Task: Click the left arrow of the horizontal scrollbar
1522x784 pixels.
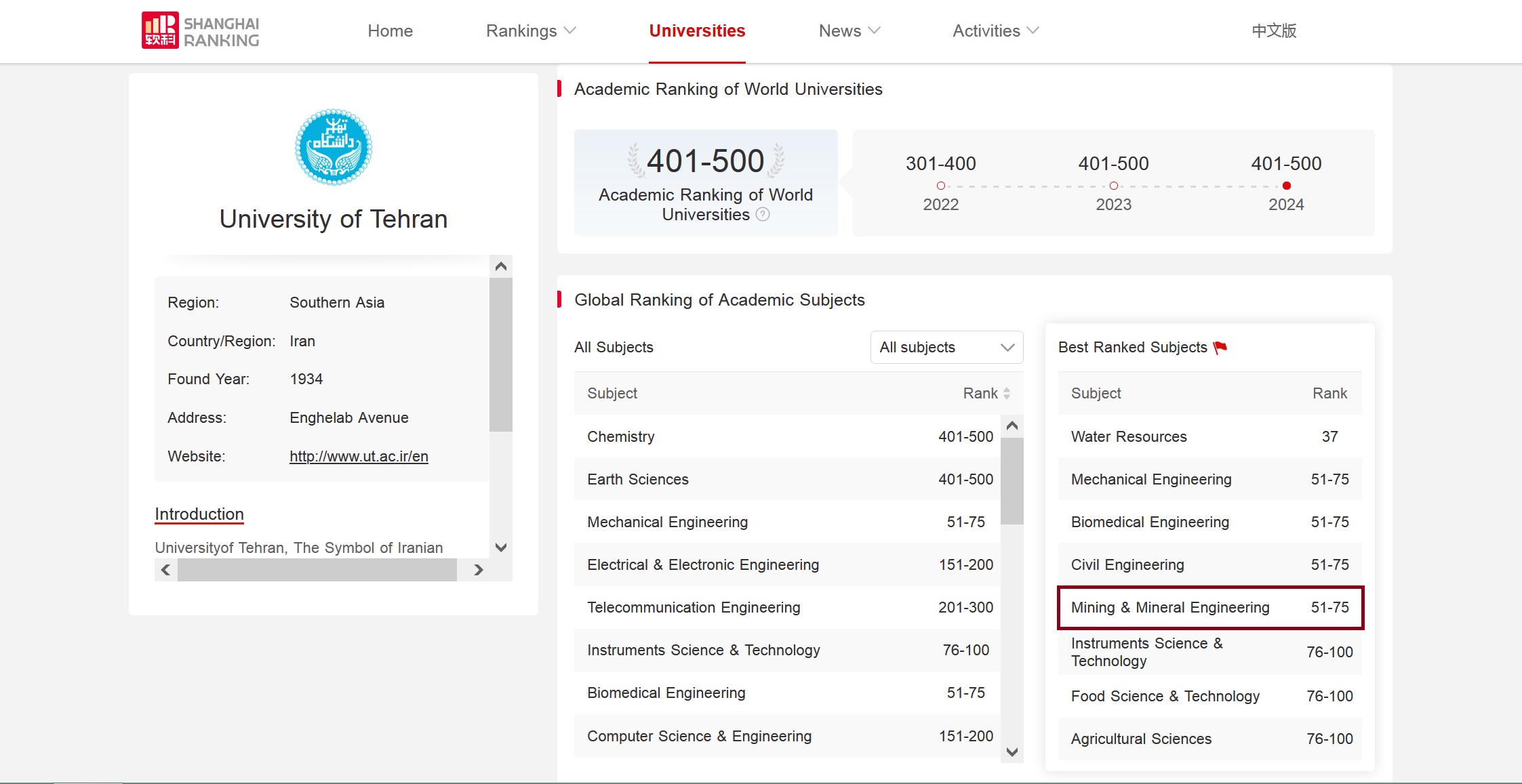Action: click(x=166, y=570)
